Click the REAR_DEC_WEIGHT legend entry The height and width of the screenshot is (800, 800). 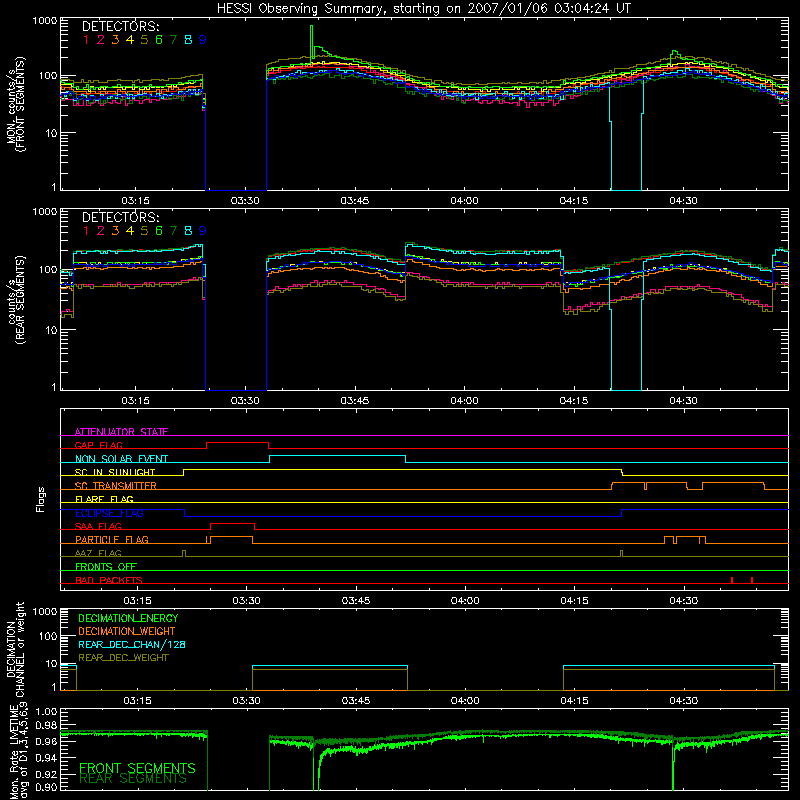tap(123, 658)
